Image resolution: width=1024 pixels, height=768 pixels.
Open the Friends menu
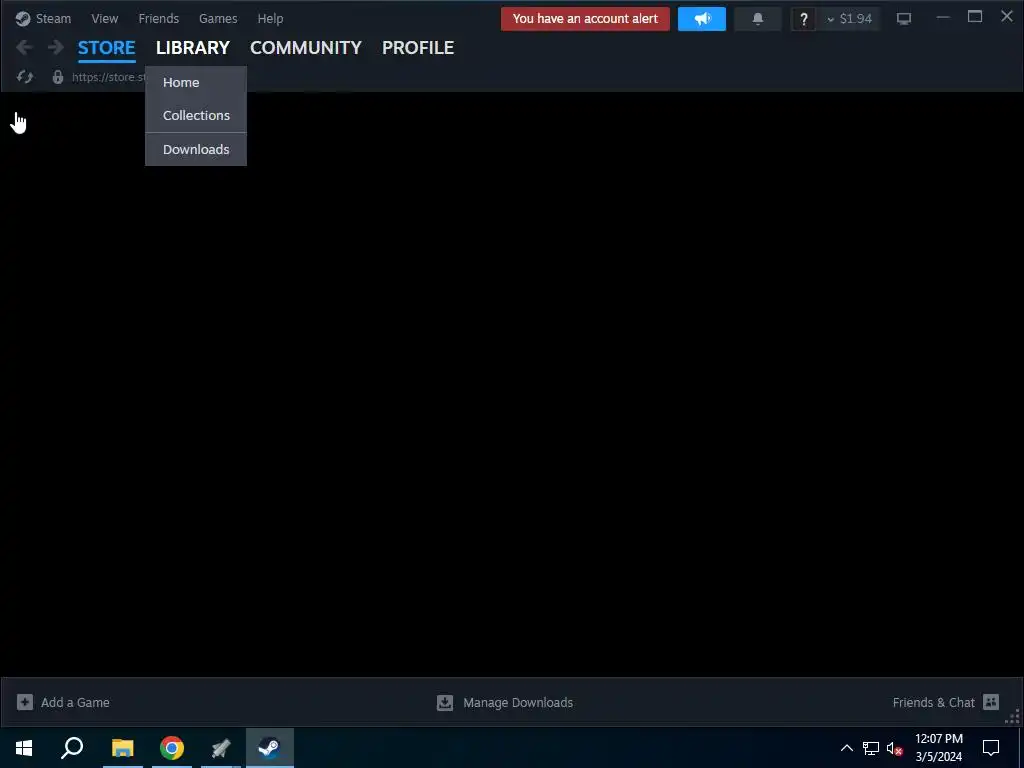[159, 18]
